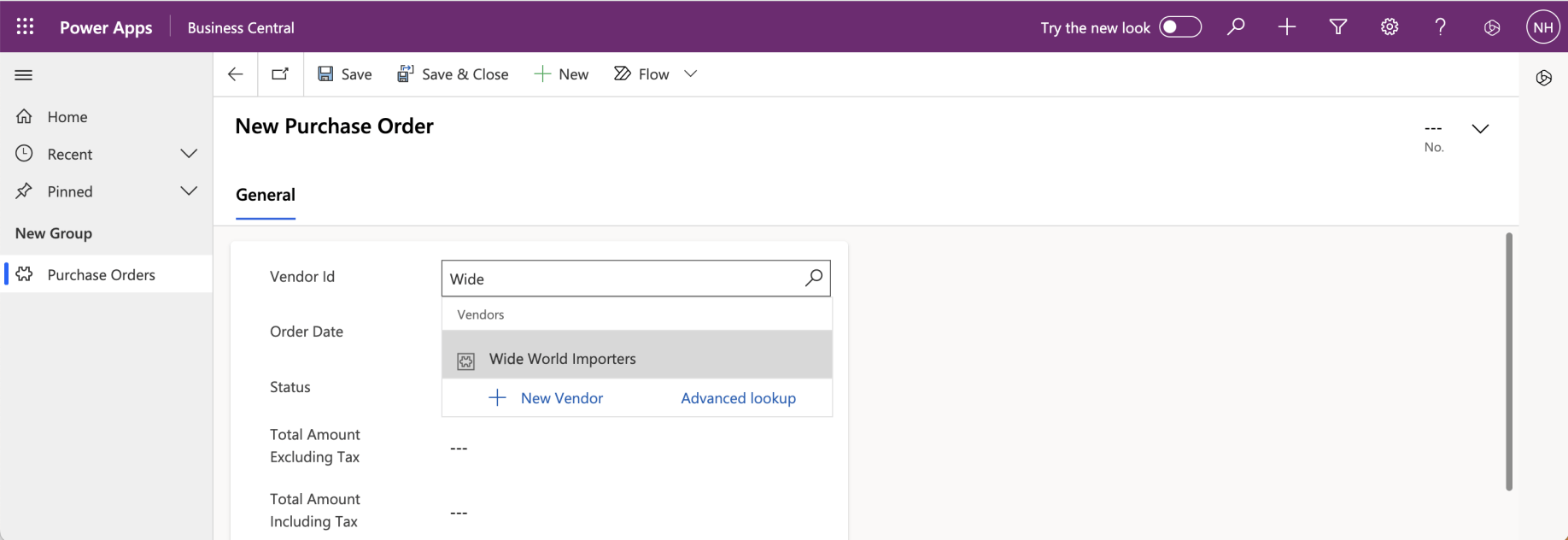Select Purchase Orders in the sidebar
Image resolution: width=1568 pixels, height=540 pixels.
point(101,275)
